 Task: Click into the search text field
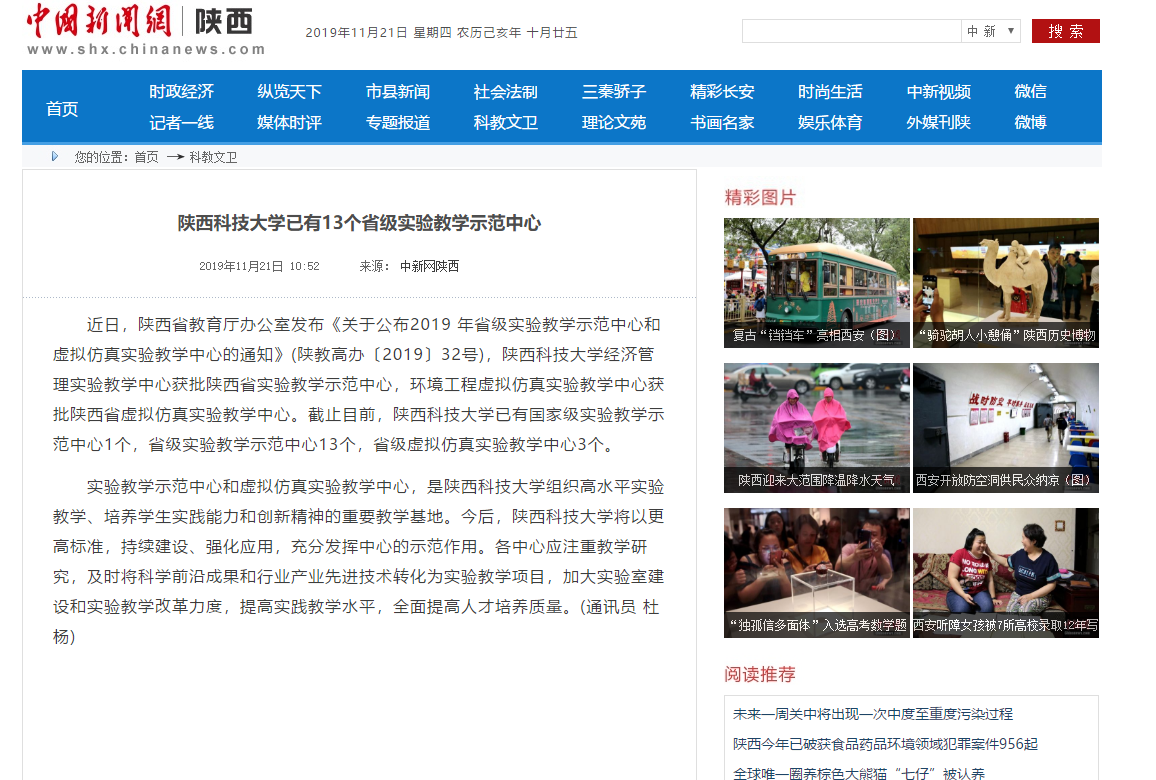coord(851,31)
